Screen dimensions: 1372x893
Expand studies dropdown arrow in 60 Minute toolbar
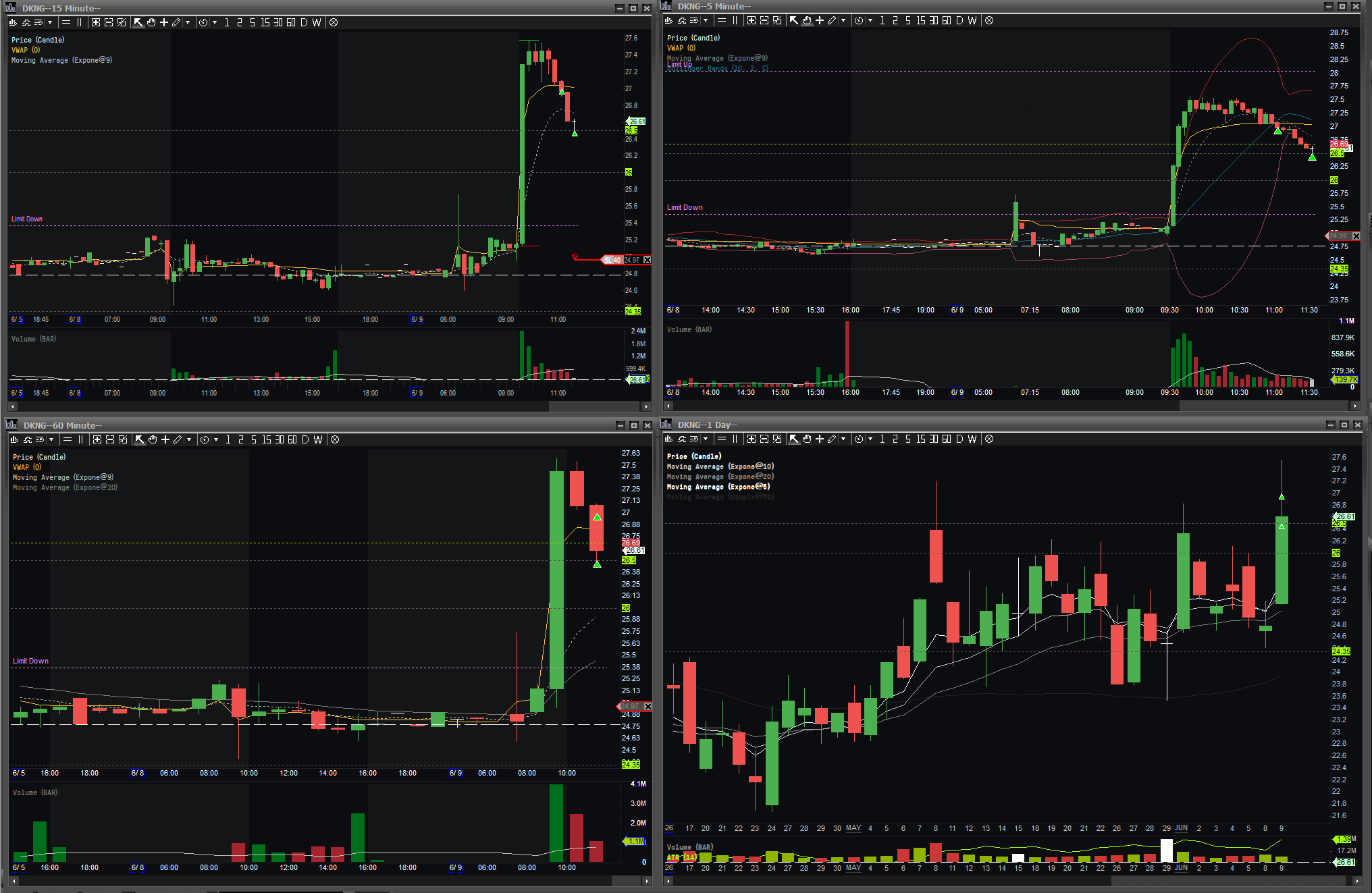(x=51, y=439)
